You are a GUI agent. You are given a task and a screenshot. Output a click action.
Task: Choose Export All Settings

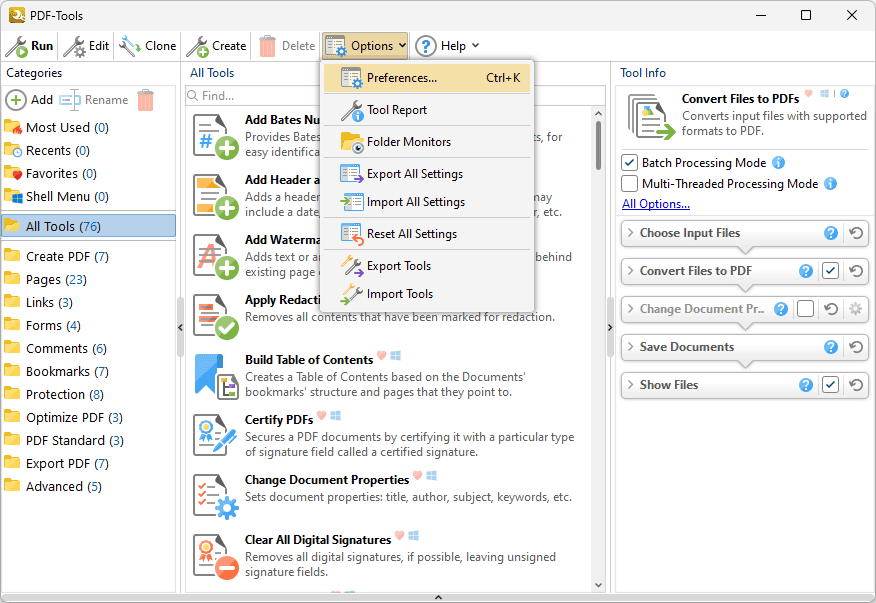427,174
